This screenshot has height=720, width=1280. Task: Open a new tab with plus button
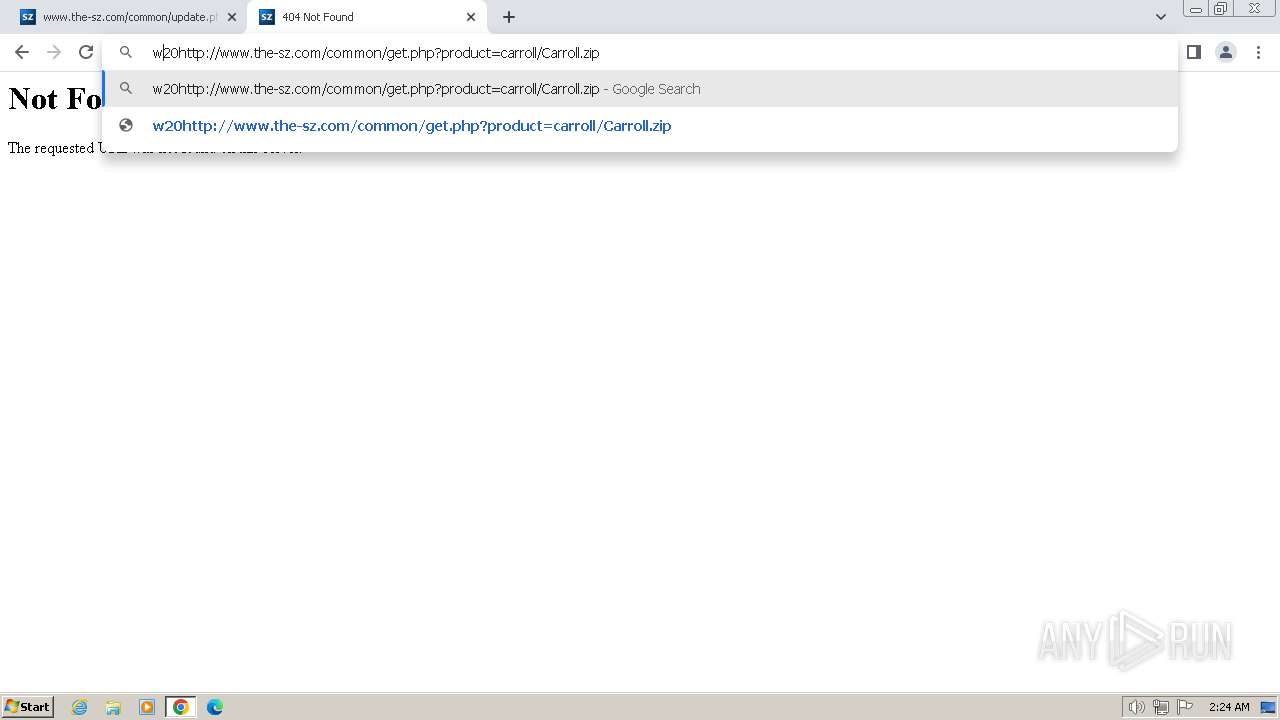click(x=508, y=17)
